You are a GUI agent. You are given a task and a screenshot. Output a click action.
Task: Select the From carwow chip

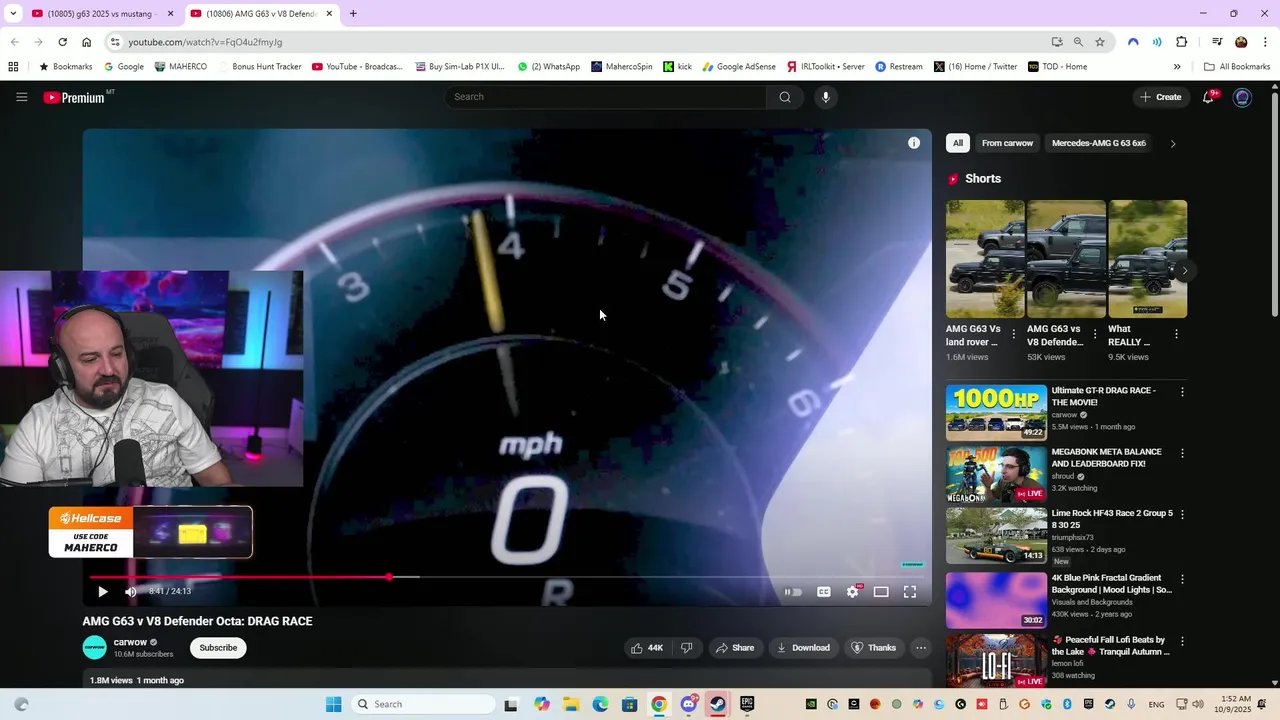(1007, 143)
